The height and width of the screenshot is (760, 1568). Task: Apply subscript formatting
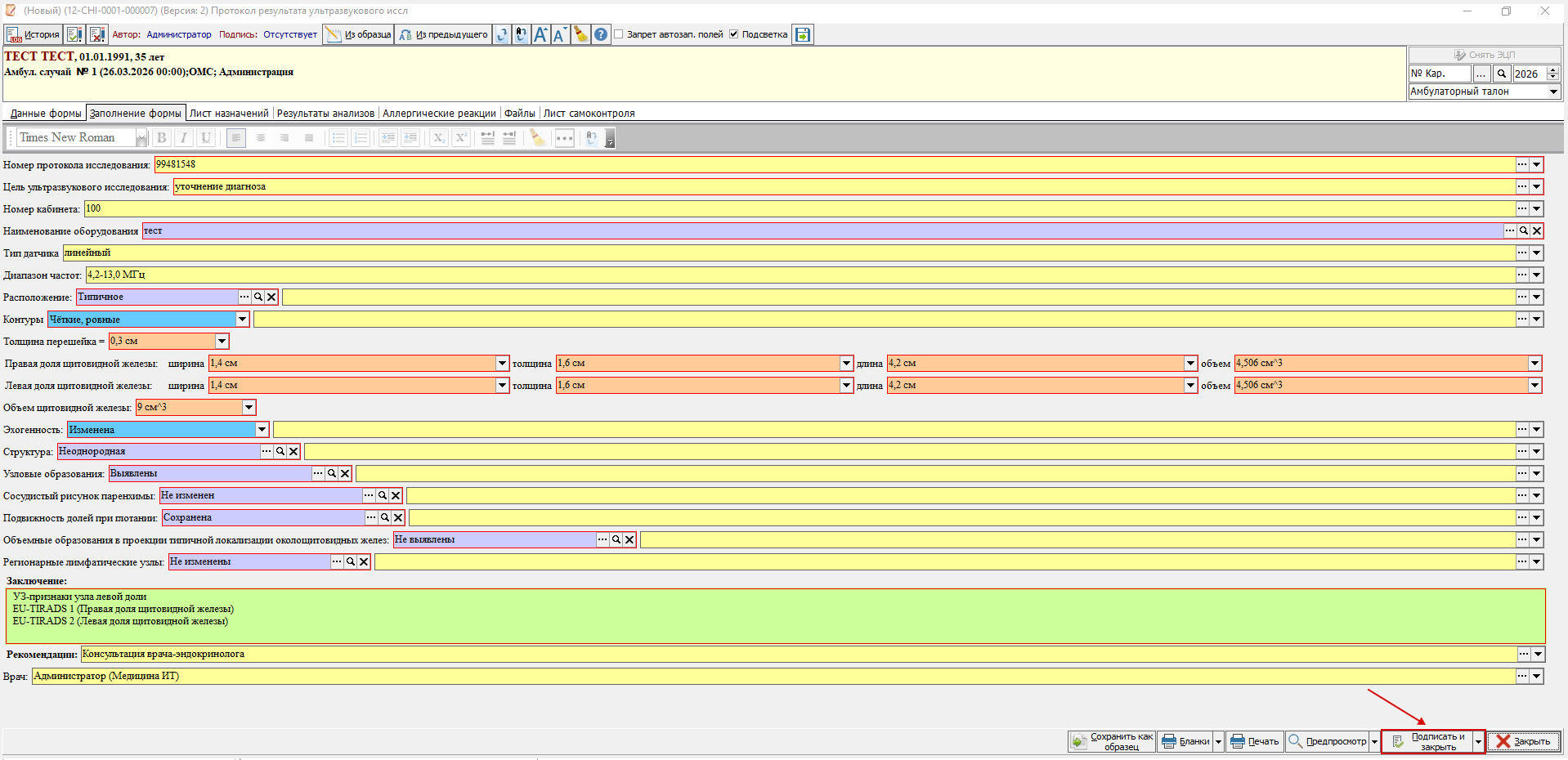point(439,137)
